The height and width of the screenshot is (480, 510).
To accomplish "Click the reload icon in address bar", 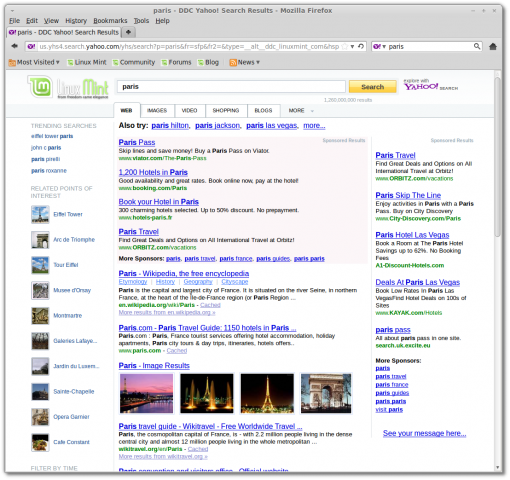I will coord(361,46).
